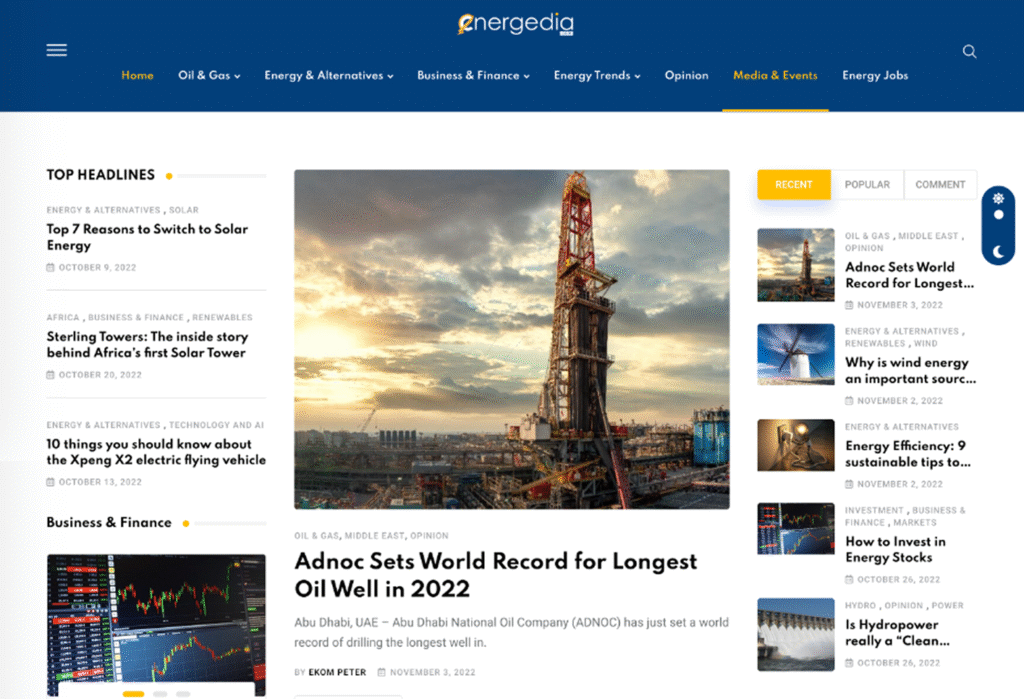Click the moon dark-mode icon
Screen dimensions: 1024x699
998,253
